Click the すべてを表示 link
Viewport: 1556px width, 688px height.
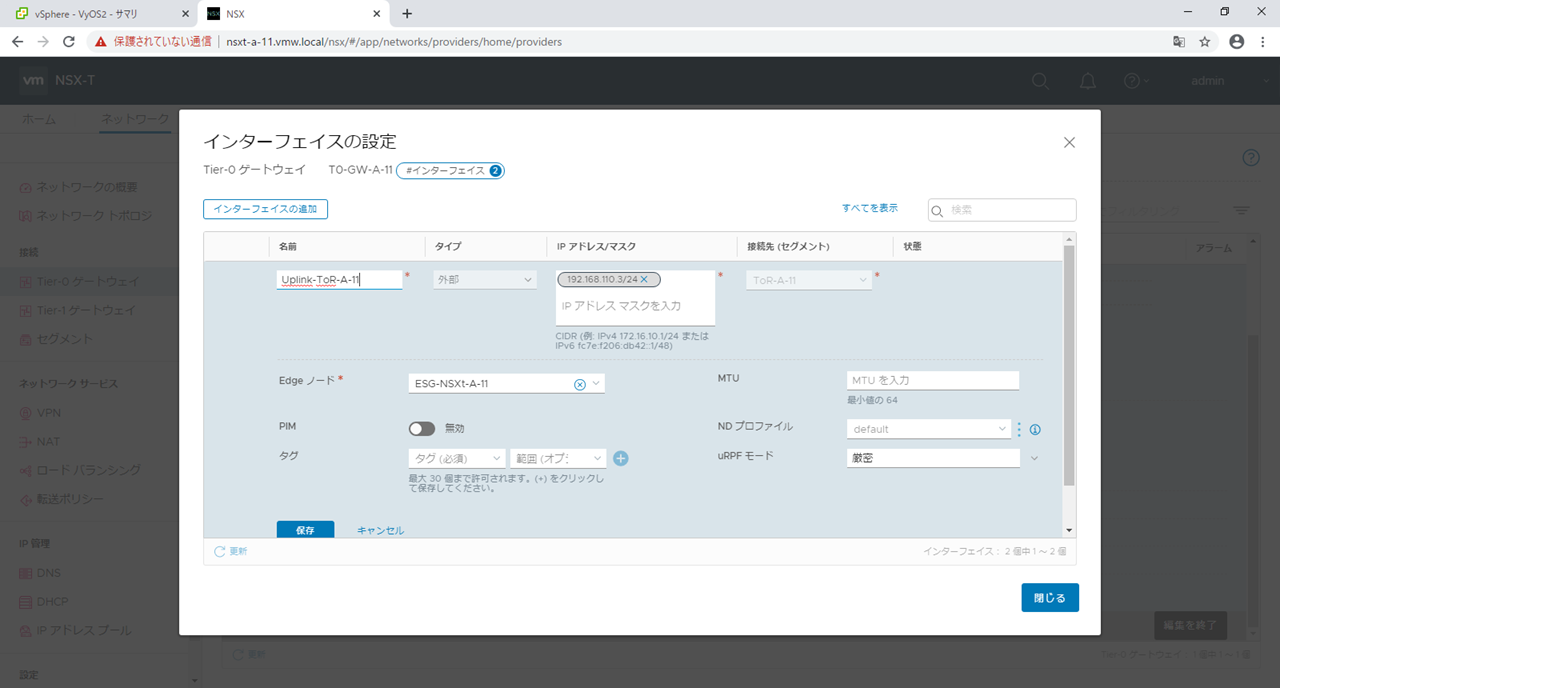click(869, 208)
